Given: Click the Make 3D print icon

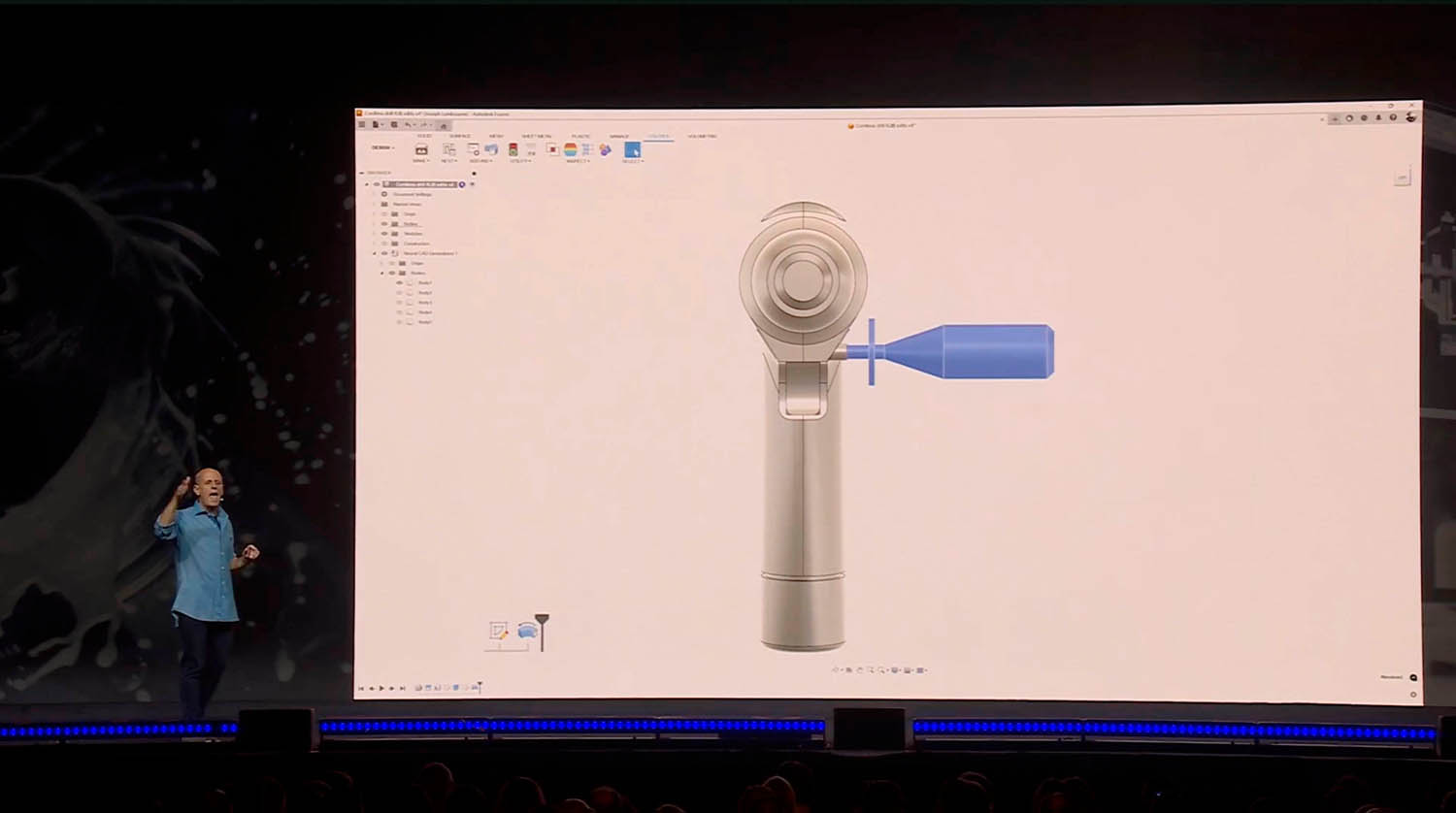Looking at the screenshot, I should (421, 149).
